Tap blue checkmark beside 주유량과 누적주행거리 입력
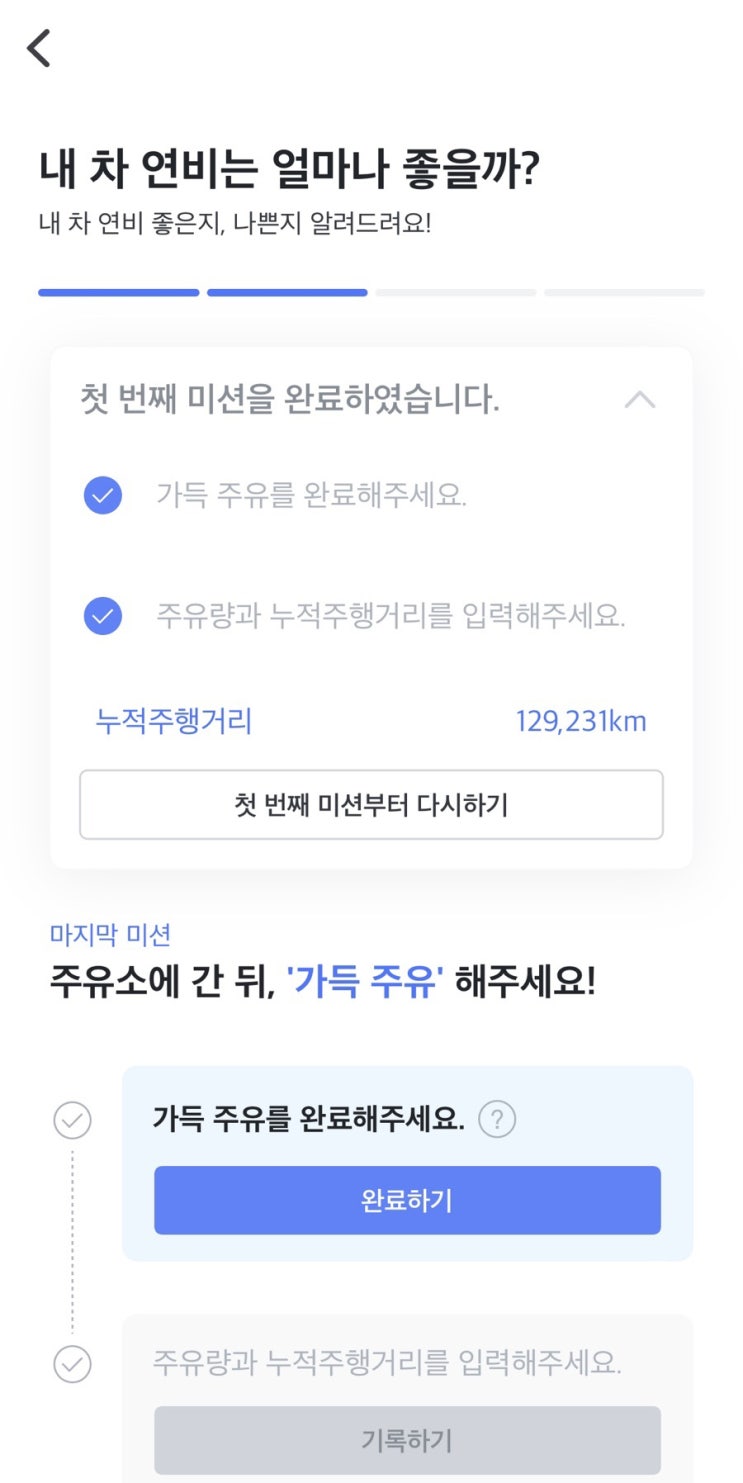This screenshot has width=743, height=1483. tap(102, 616)
